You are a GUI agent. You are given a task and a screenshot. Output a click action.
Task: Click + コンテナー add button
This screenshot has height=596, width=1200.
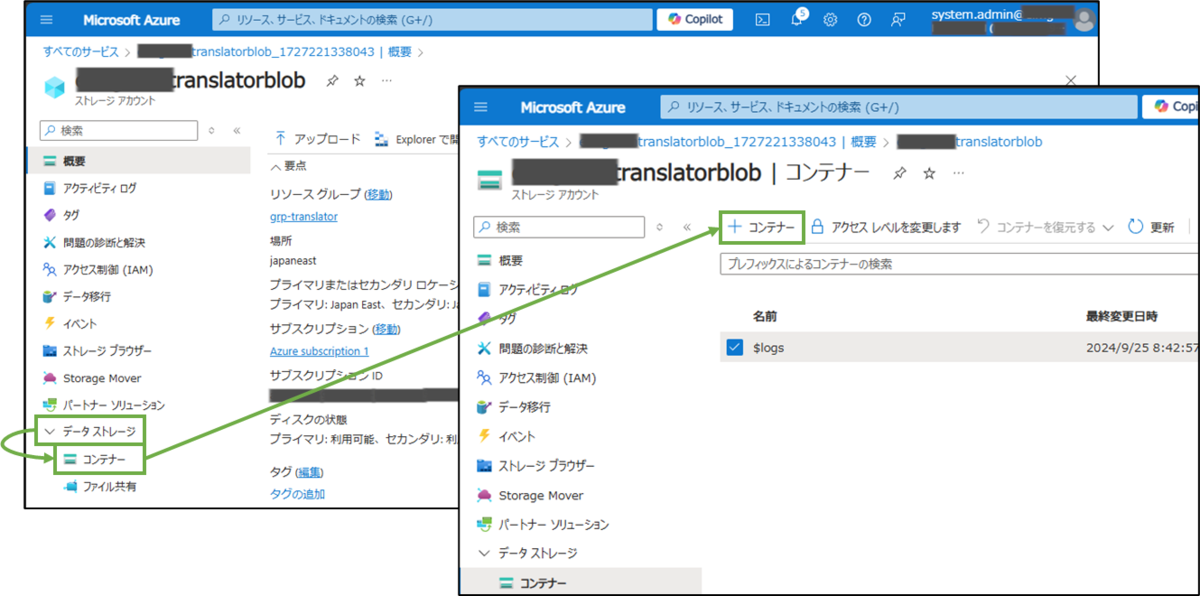coord(762,227)
